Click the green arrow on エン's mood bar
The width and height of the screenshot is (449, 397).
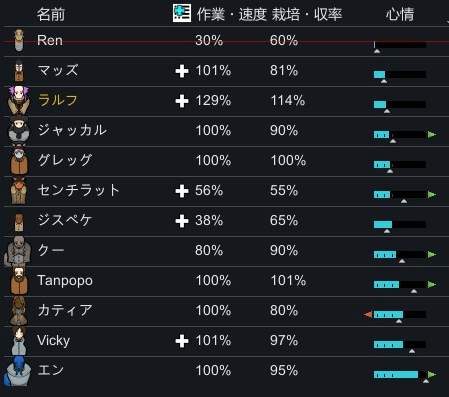tap(432, 374)
